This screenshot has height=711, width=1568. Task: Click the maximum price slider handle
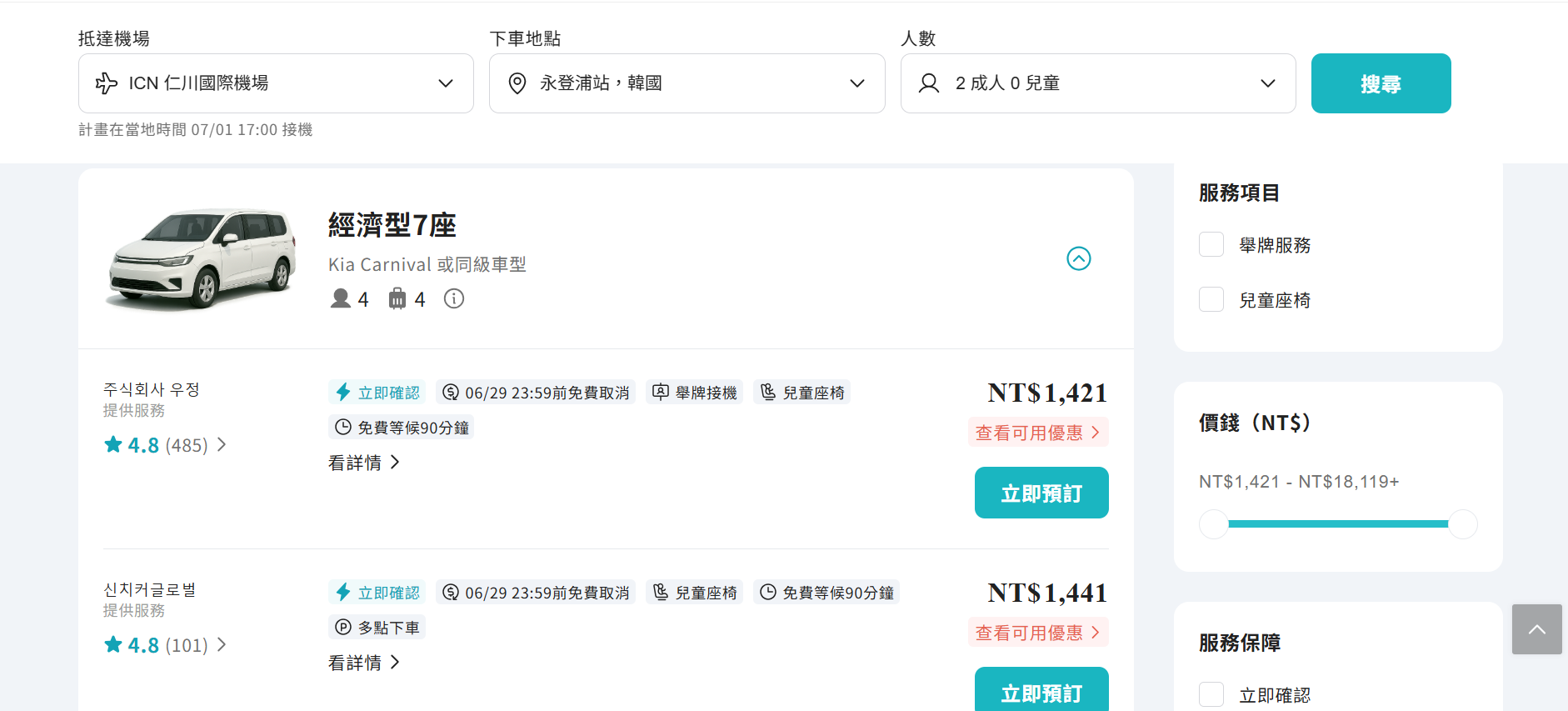tap(1463, 524)
